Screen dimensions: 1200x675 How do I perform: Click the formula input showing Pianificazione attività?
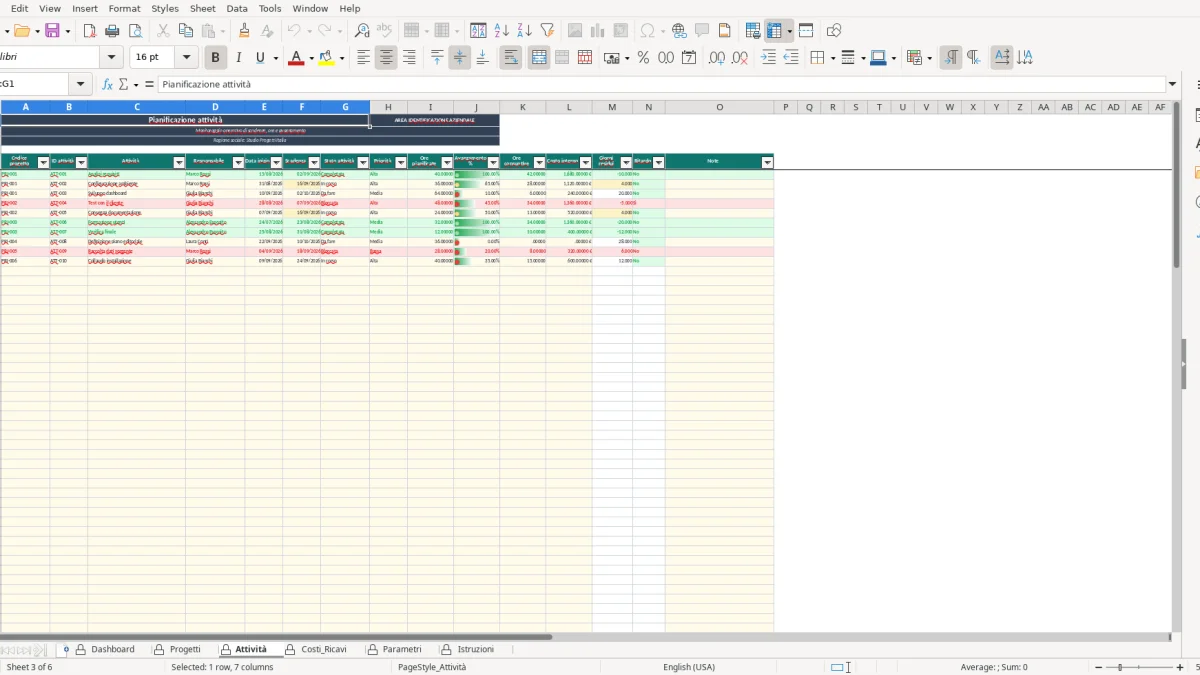(662, 85)
